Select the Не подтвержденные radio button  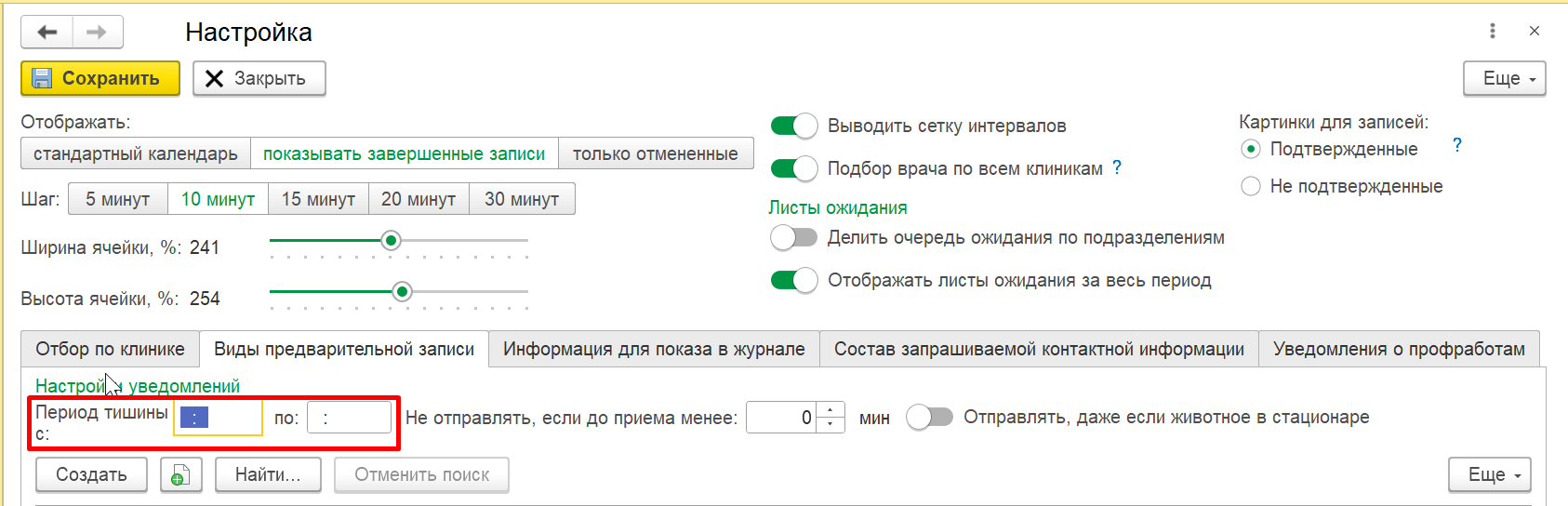pyautogui.click(x=1251, y=187)
